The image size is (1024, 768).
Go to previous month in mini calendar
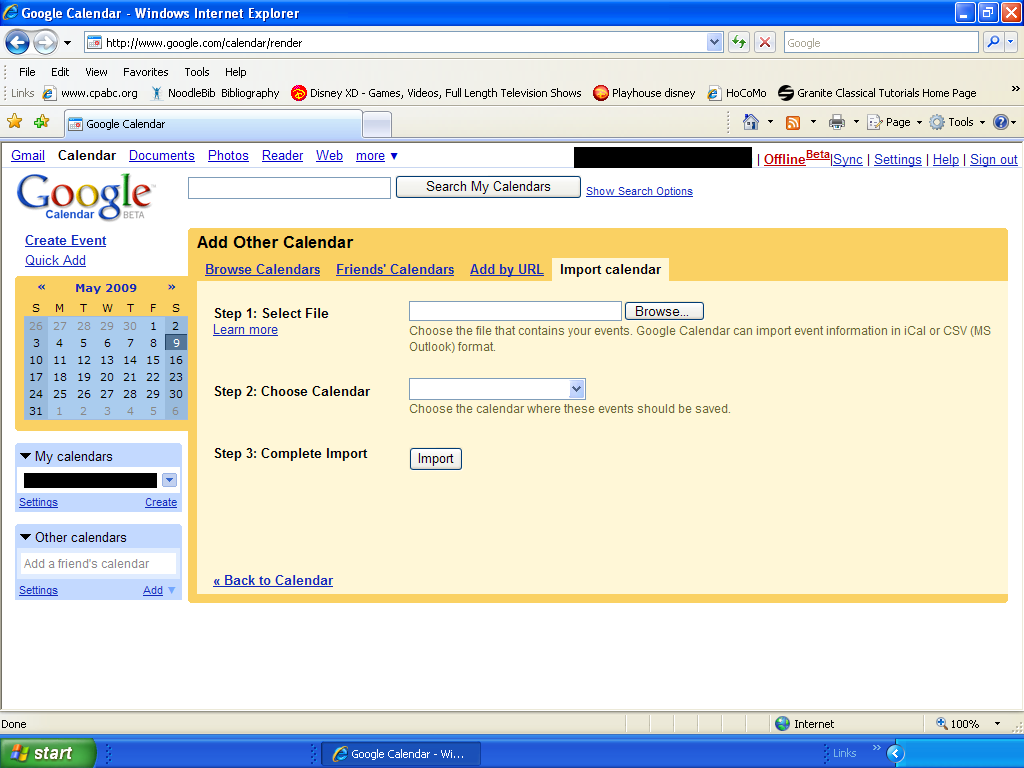tap(42, 287)
